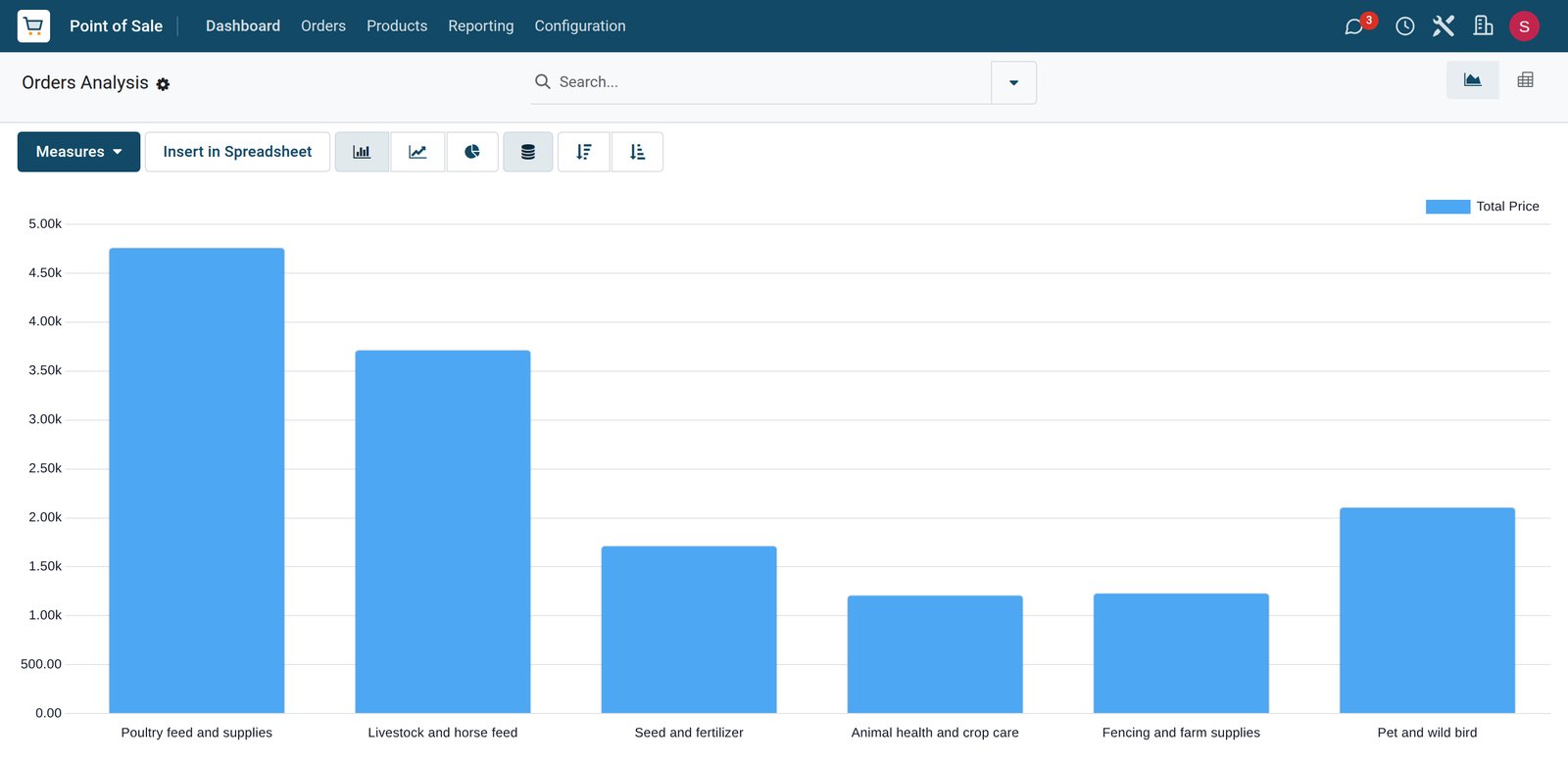
Task: Open the developer tools wrench icon
Action: 1444,26
